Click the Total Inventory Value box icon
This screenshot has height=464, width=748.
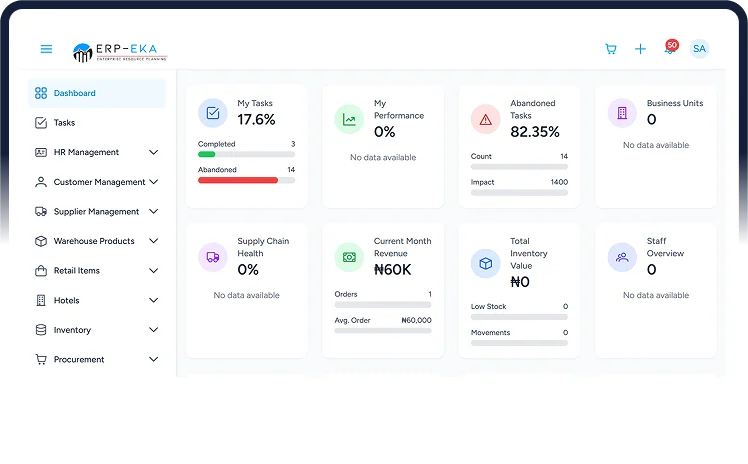click(x=486, y=263)
